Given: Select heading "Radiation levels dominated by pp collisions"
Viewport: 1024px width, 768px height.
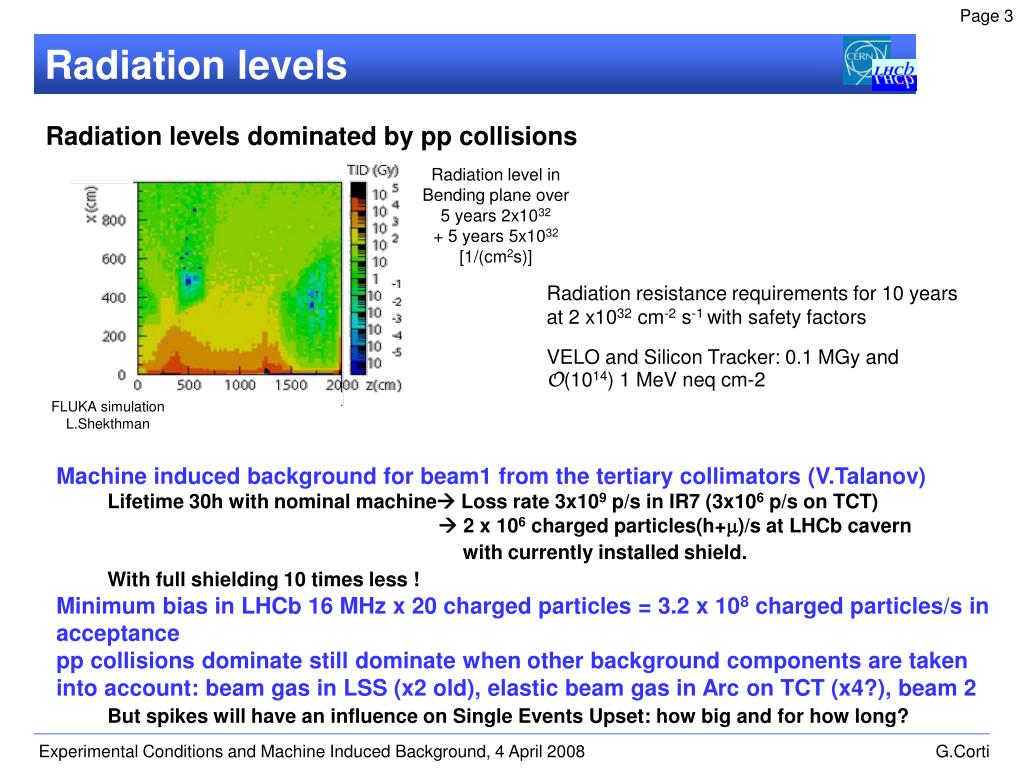Looking at the screenshot, I should point(312,136).
